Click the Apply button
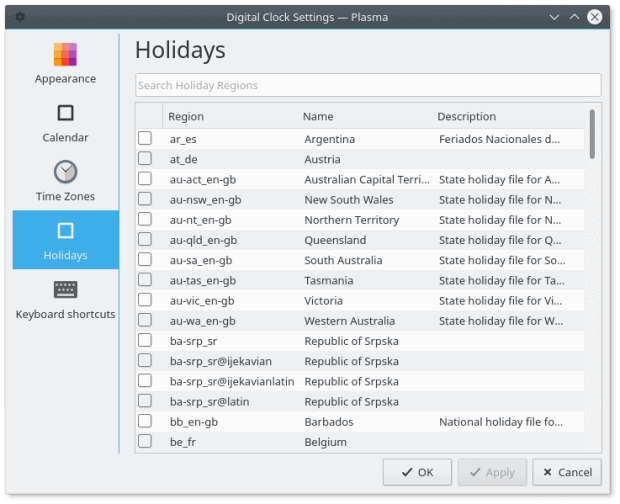The image size is (620, 504). click(x=489, y=472)
